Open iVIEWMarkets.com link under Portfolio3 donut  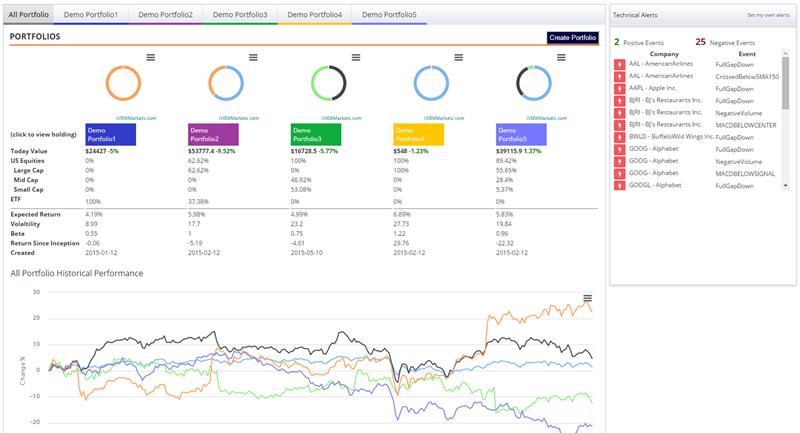pyautogui.click(x=341, y=118)
